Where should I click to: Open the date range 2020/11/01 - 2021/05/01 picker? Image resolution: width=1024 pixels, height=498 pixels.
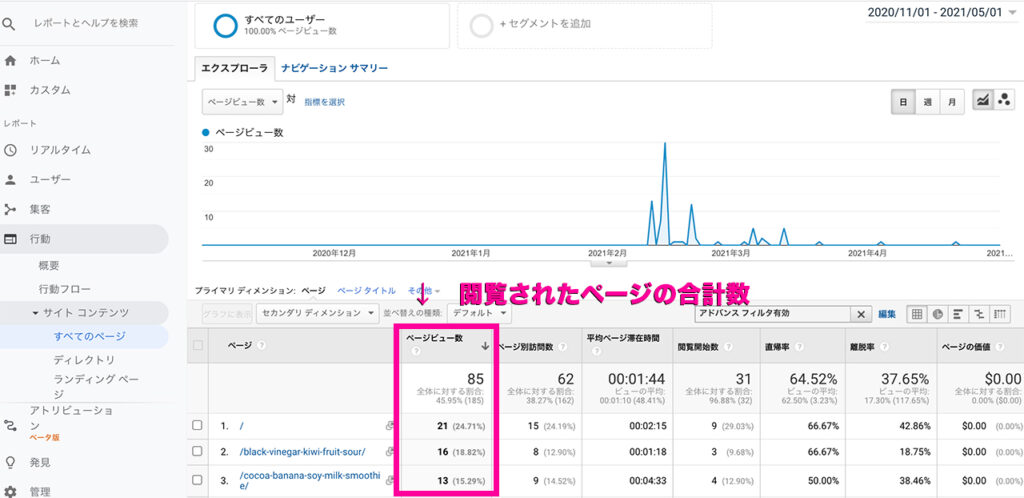pyautogui.click(x=942, y=12)
